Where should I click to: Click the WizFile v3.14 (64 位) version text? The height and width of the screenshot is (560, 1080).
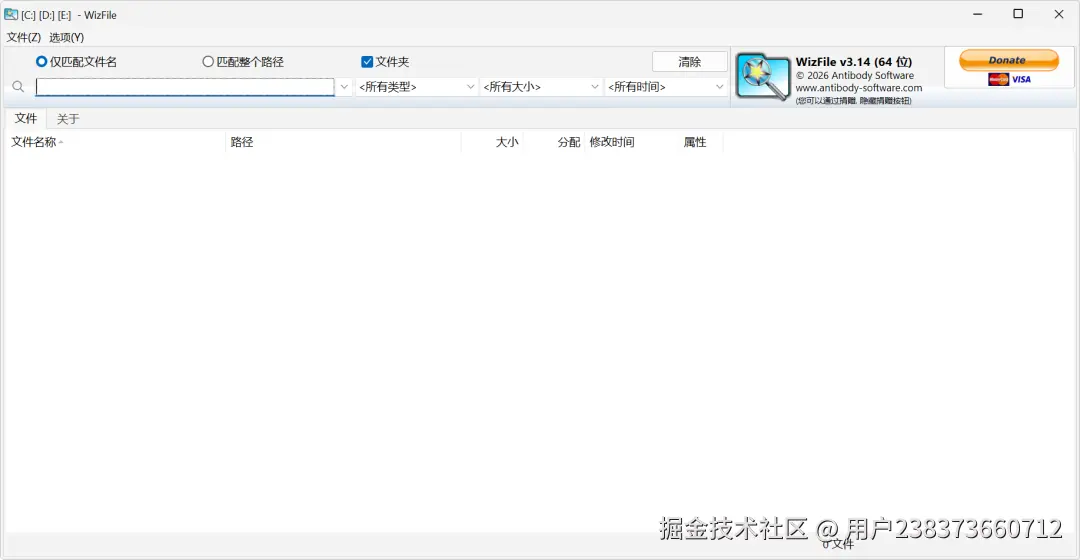click(x=854, y=62)
